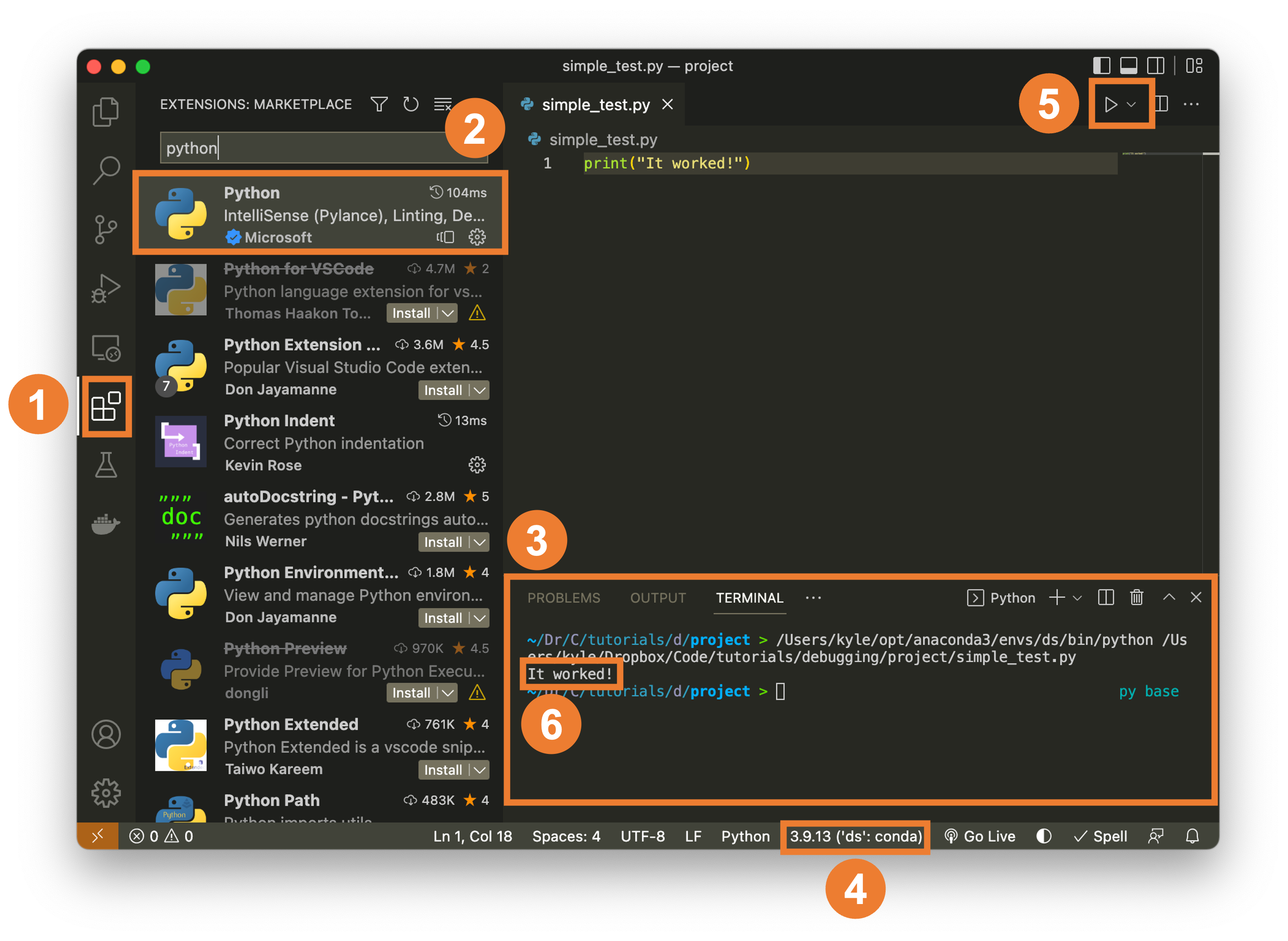The height and width of the screenshot is (941, 1288).
Task: Clear extensions search results
Action: pyautogui.click(x=443, y=104)
